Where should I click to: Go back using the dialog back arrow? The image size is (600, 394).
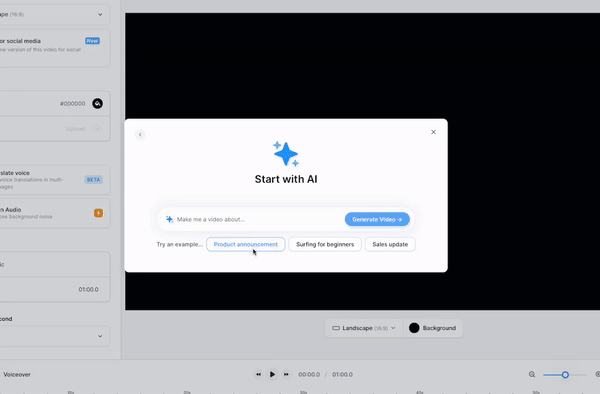pyautogui.click(x=140, y=134)
